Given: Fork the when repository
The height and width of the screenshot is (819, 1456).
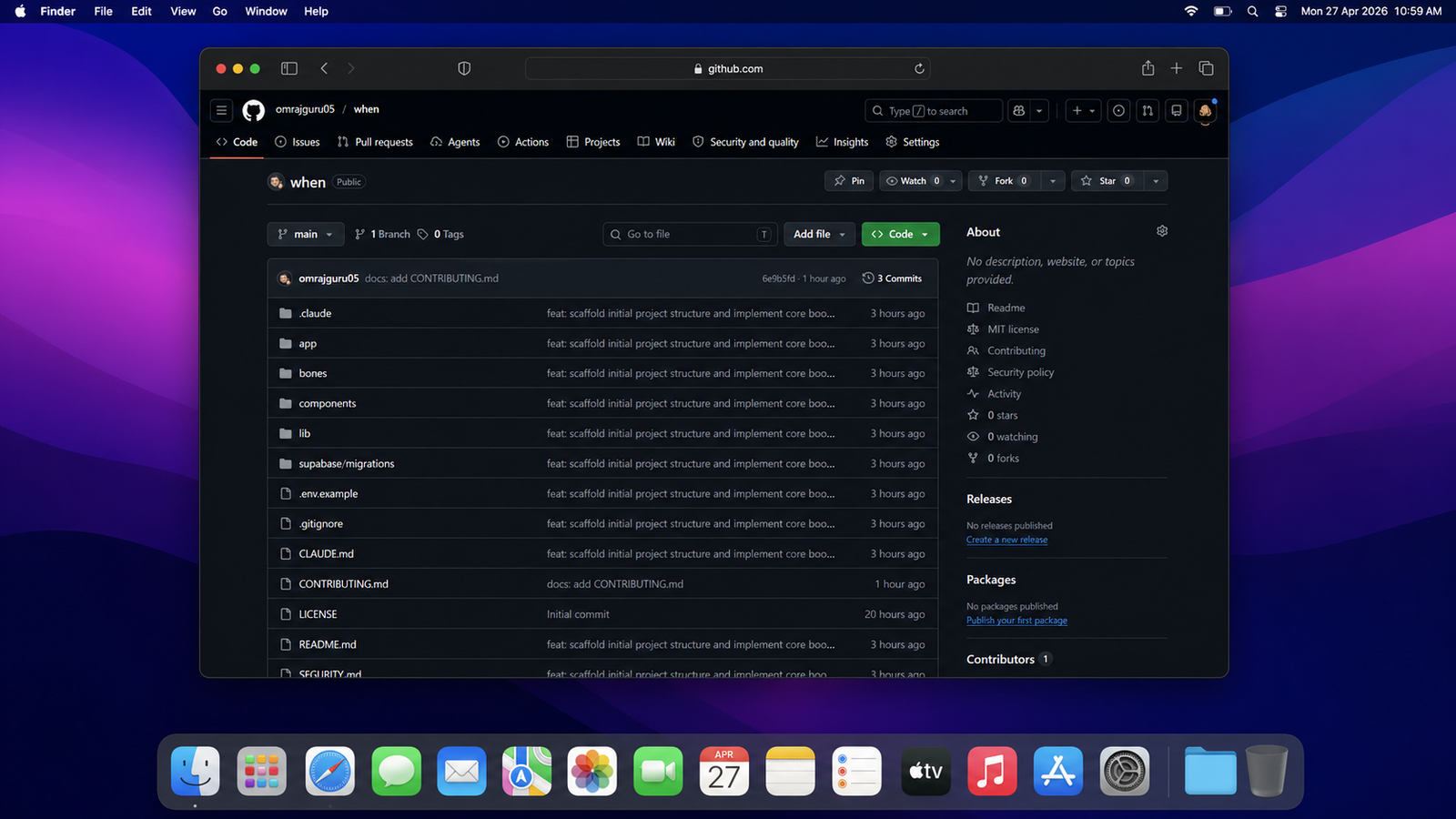Looking at the screenshot, I should pos(1003,181).
